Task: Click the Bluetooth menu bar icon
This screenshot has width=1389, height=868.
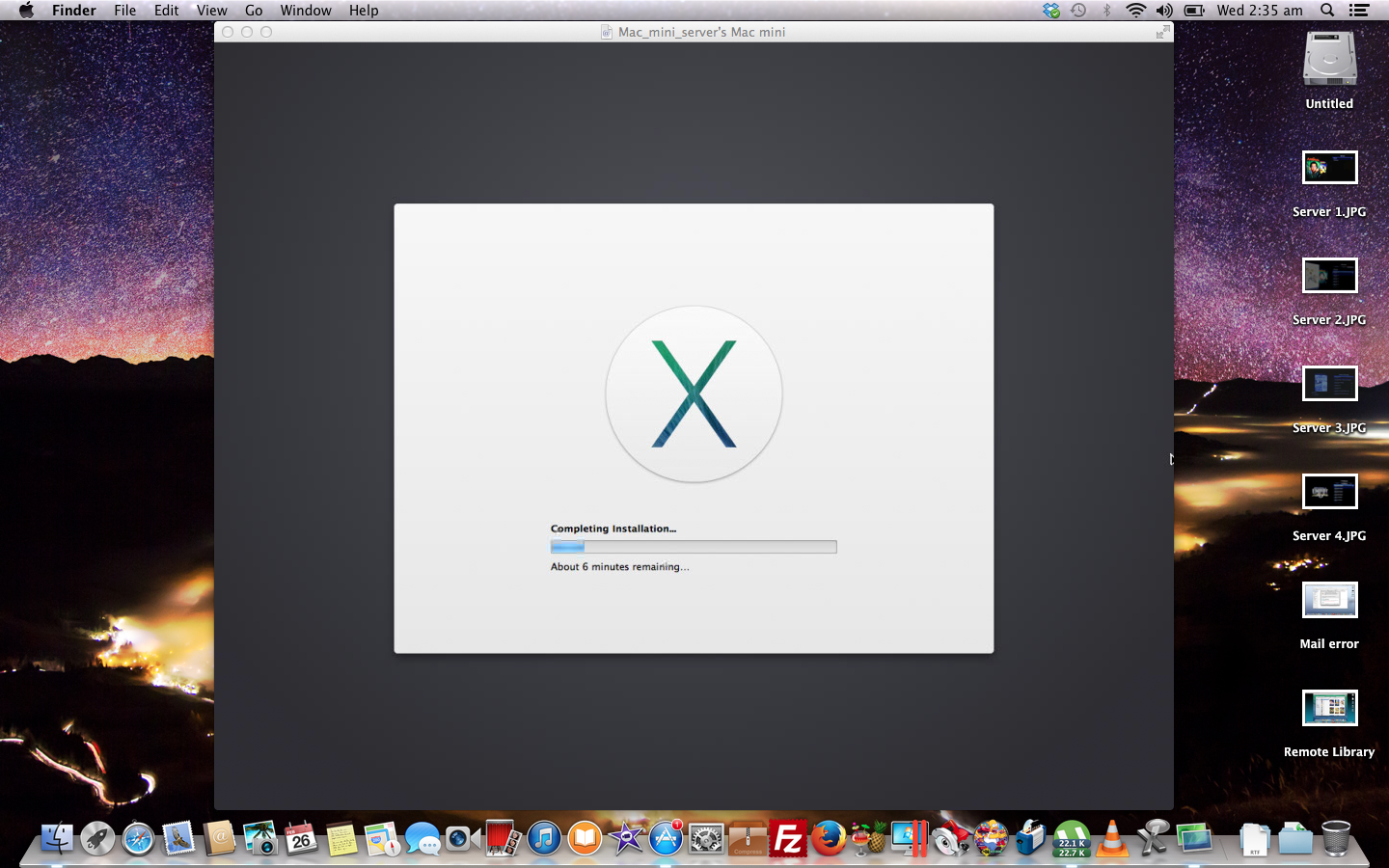Action: [1107, 11]
